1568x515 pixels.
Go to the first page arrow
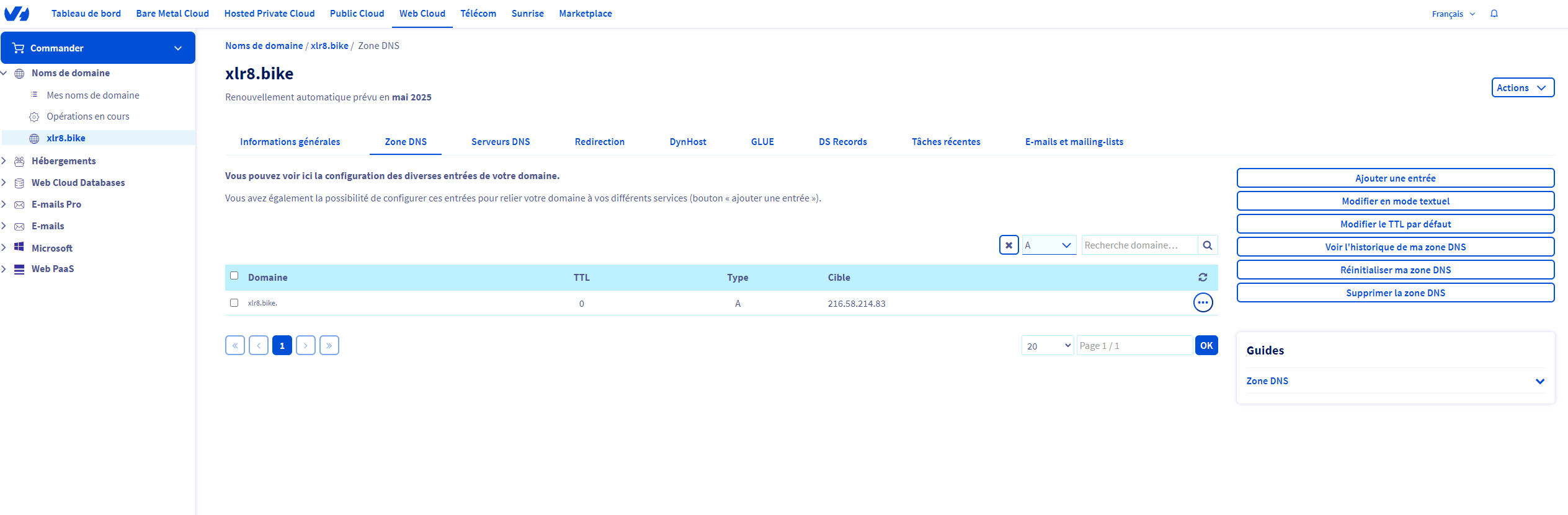click(235, 346)
